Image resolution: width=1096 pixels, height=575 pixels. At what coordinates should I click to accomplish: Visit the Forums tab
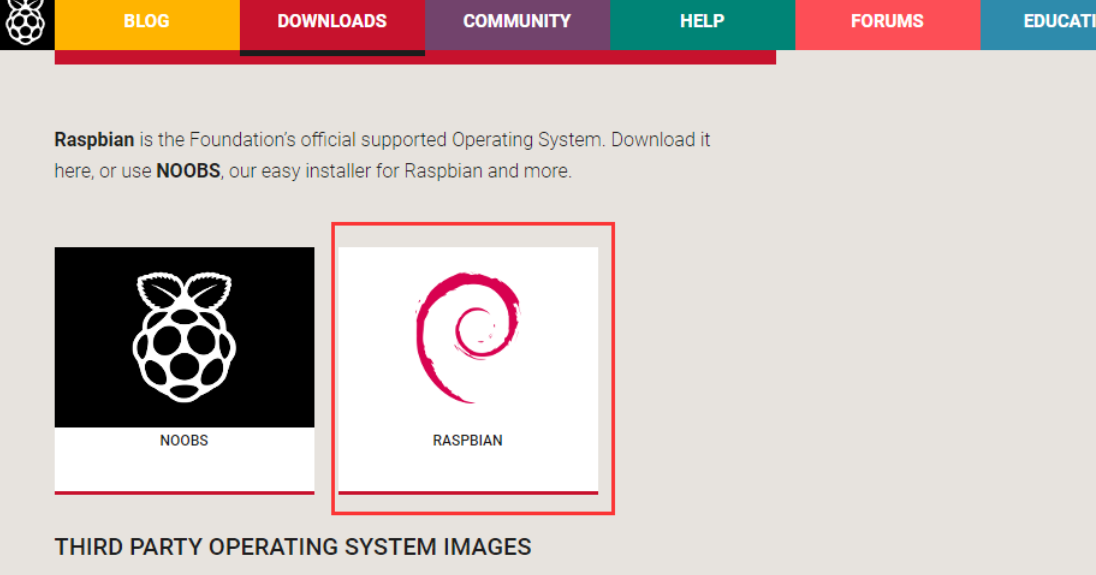[888, 24]
